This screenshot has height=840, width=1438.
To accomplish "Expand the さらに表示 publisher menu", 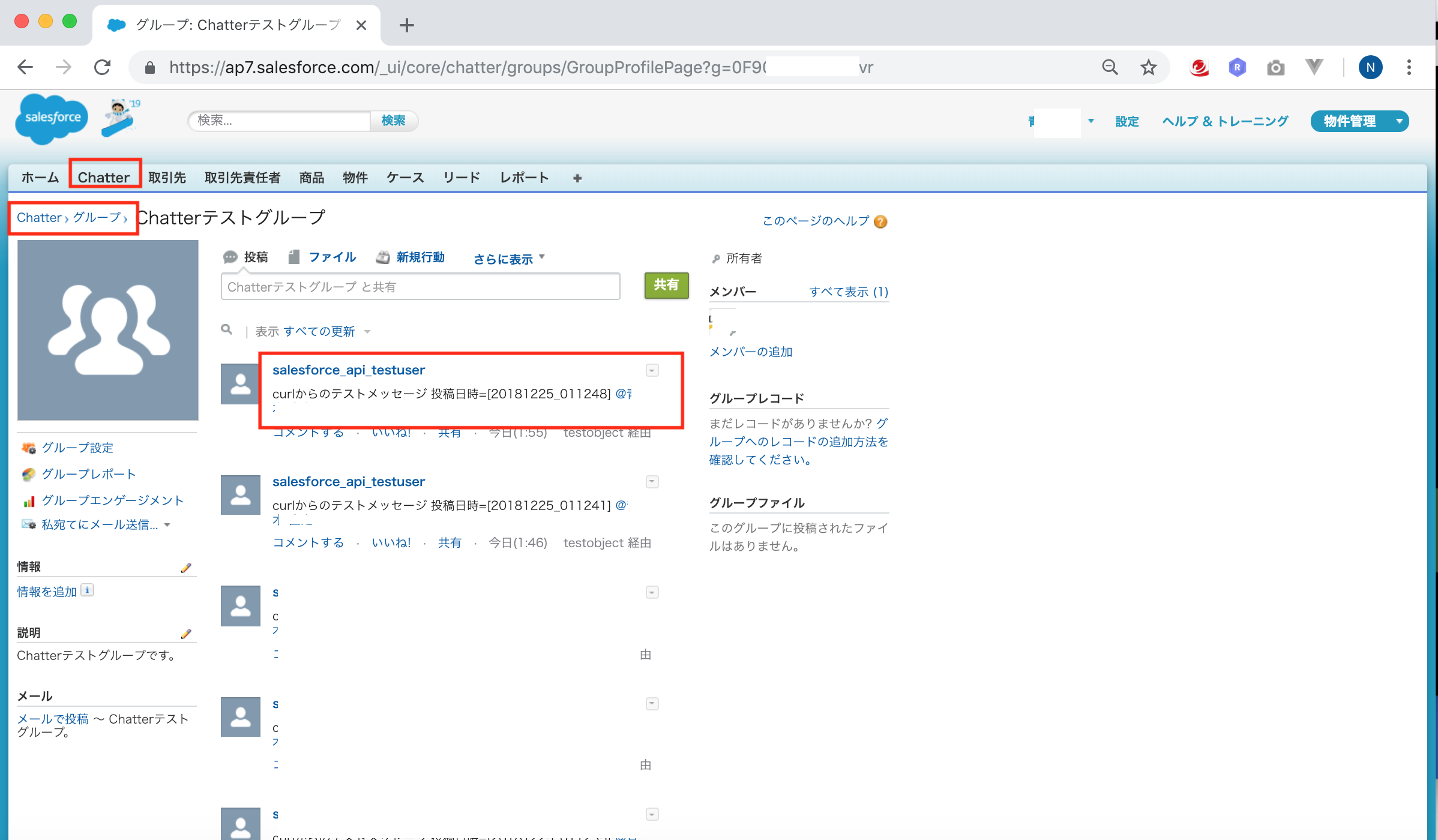I will (509, 259).
